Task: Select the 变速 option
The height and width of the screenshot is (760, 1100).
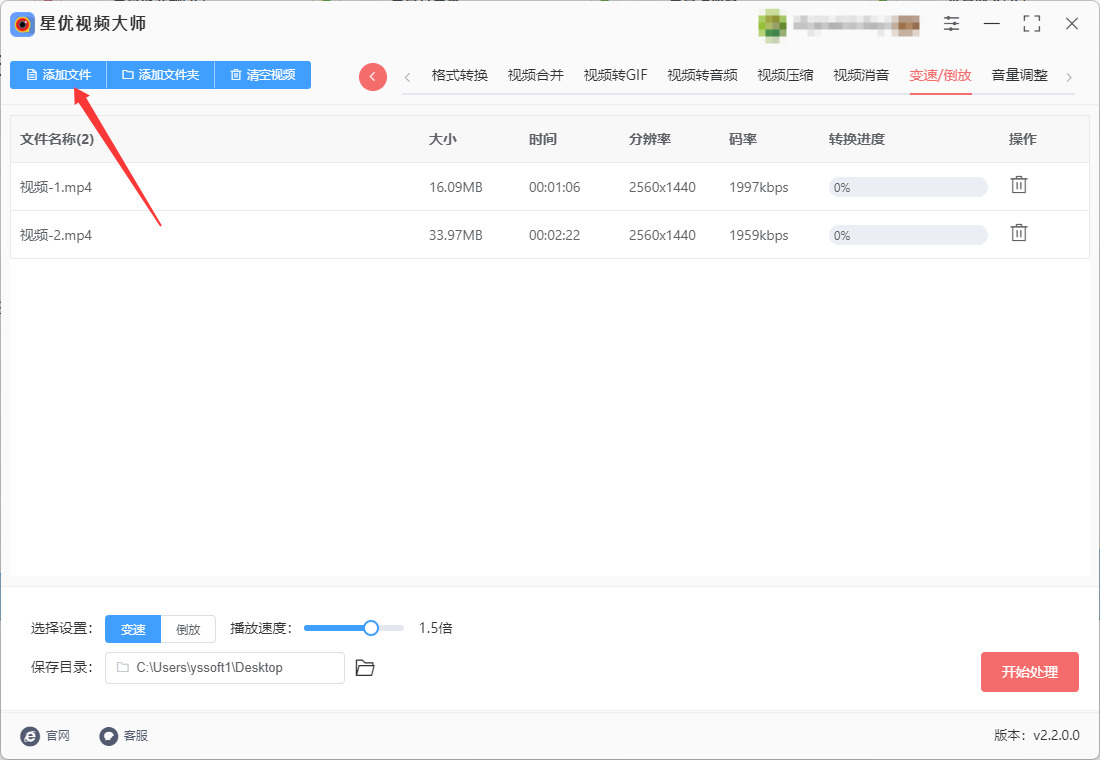Action: tap(133, 629)
